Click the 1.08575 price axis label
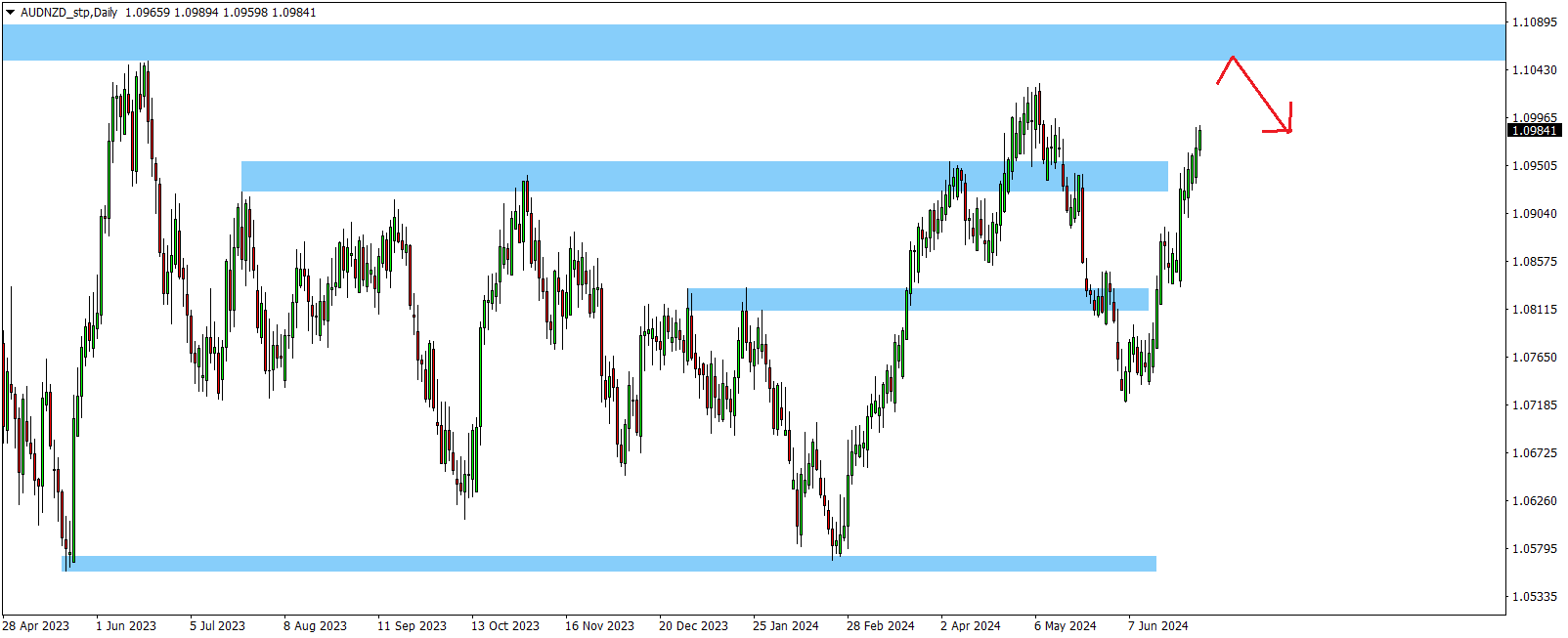Viewport: 1568px width, 638px height. (1535, 262)
